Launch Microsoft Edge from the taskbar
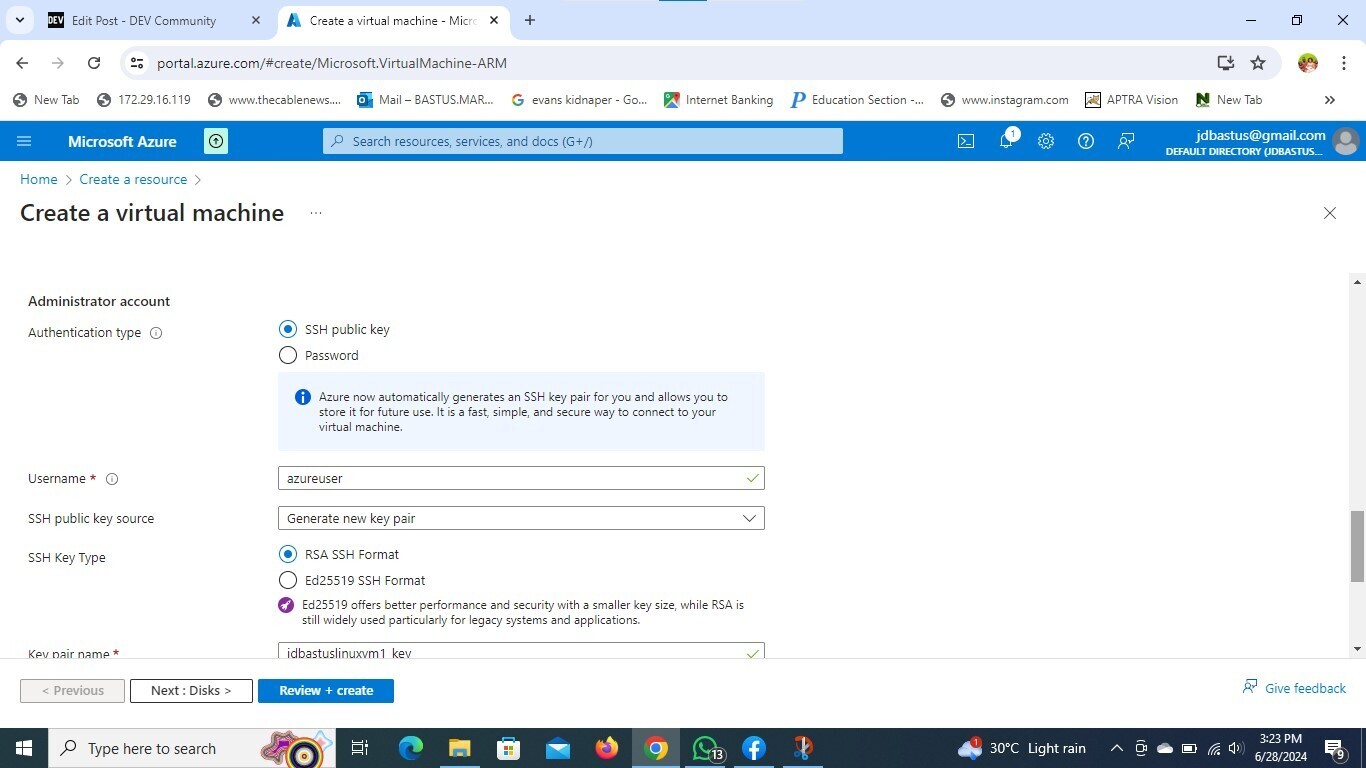Screen dimensions: 1366x768 pos(411,748)
